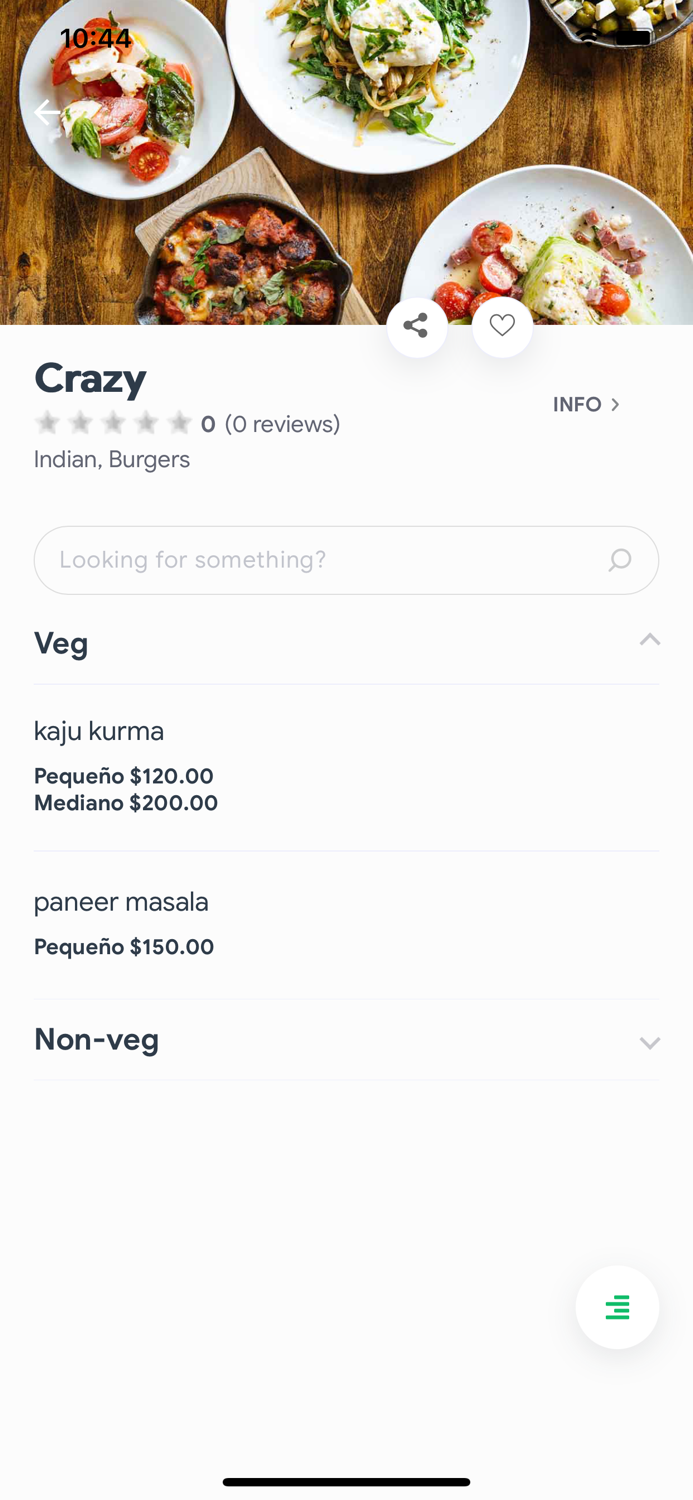Open the Veg section header

pyautogui.click(x=61, y=643)
